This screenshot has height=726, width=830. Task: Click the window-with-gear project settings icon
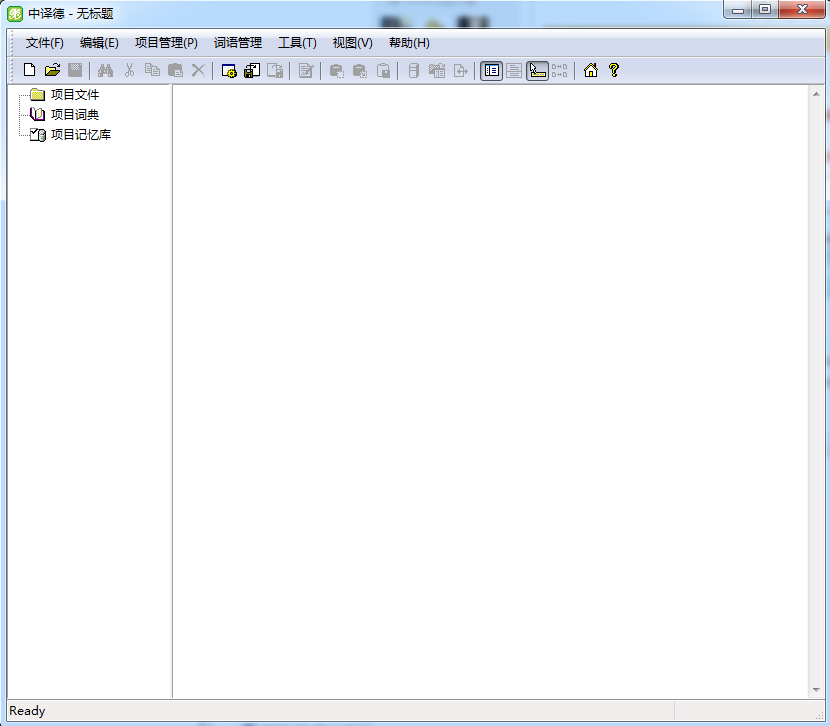tap(229, 70)
